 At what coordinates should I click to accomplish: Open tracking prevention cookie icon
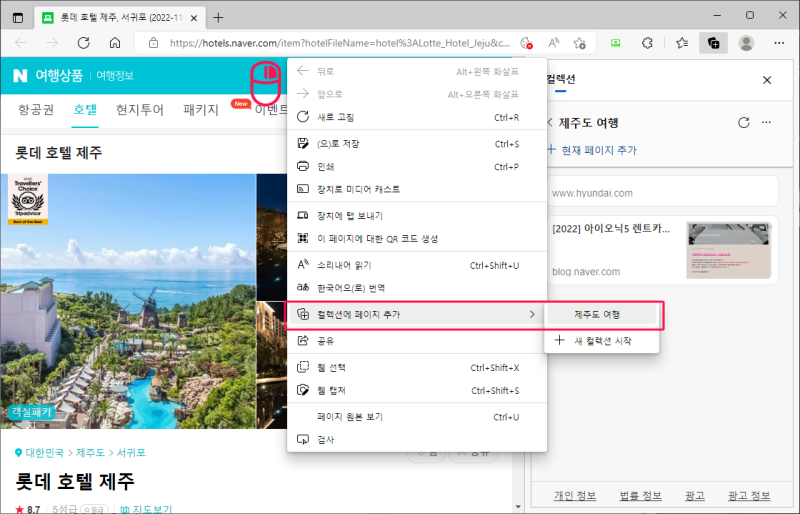point(527,43)
